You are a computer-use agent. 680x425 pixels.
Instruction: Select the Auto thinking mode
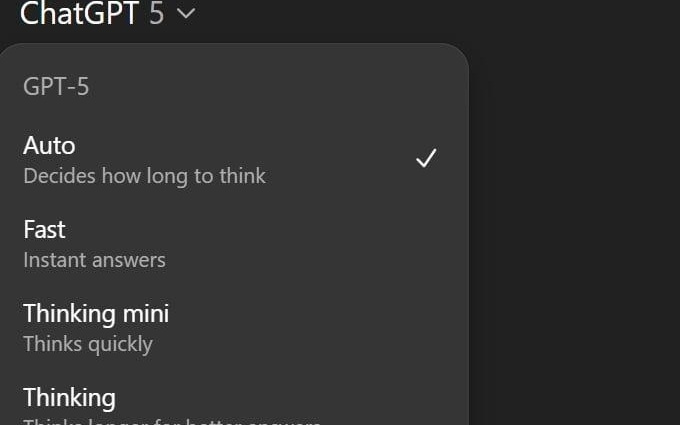click(x=50, y=146)
